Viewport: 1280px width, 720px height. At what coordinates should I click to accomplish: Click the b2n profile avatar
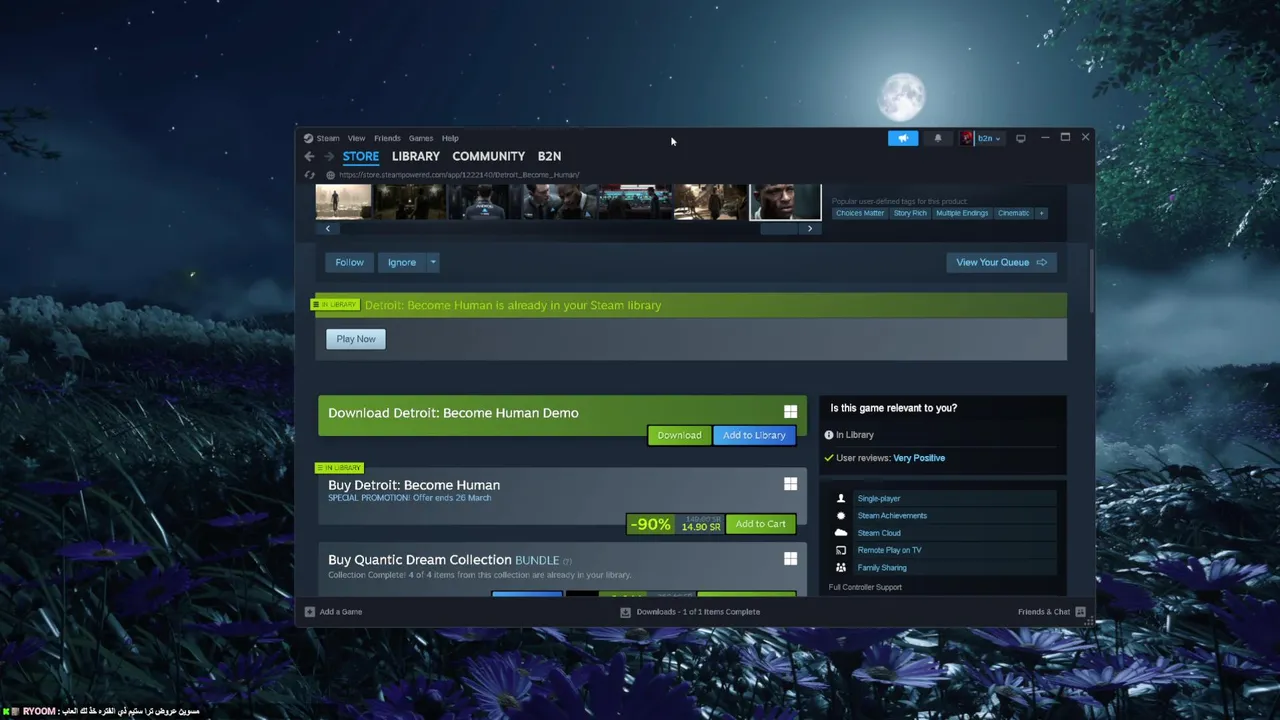[x=967, y=138]
